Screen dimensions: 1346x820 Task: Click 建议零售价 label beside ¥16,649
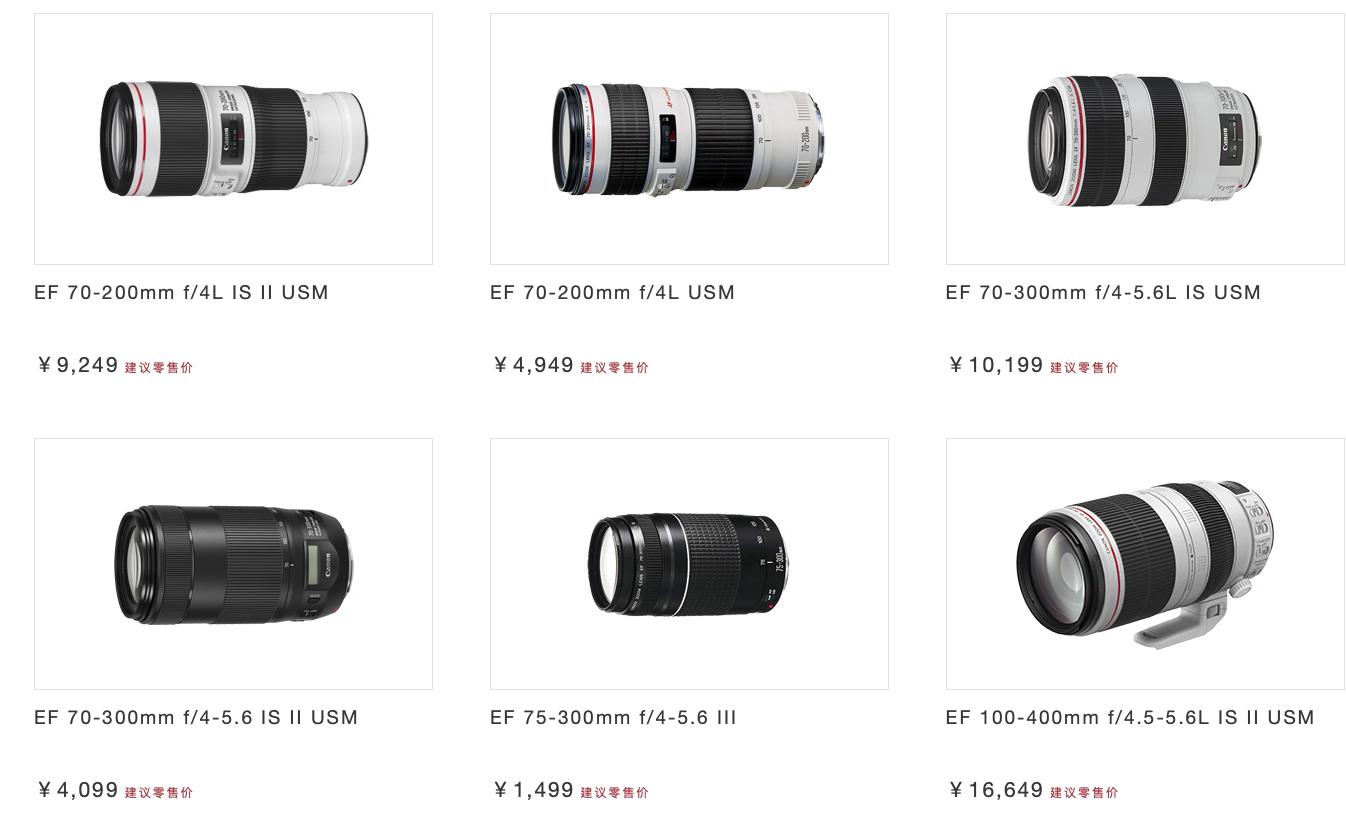[1084, 792]
